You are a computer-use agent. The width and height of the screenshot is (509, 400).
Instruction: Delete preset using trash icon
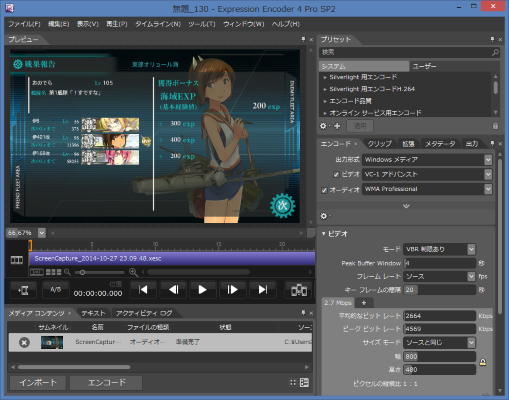point(495,126)
